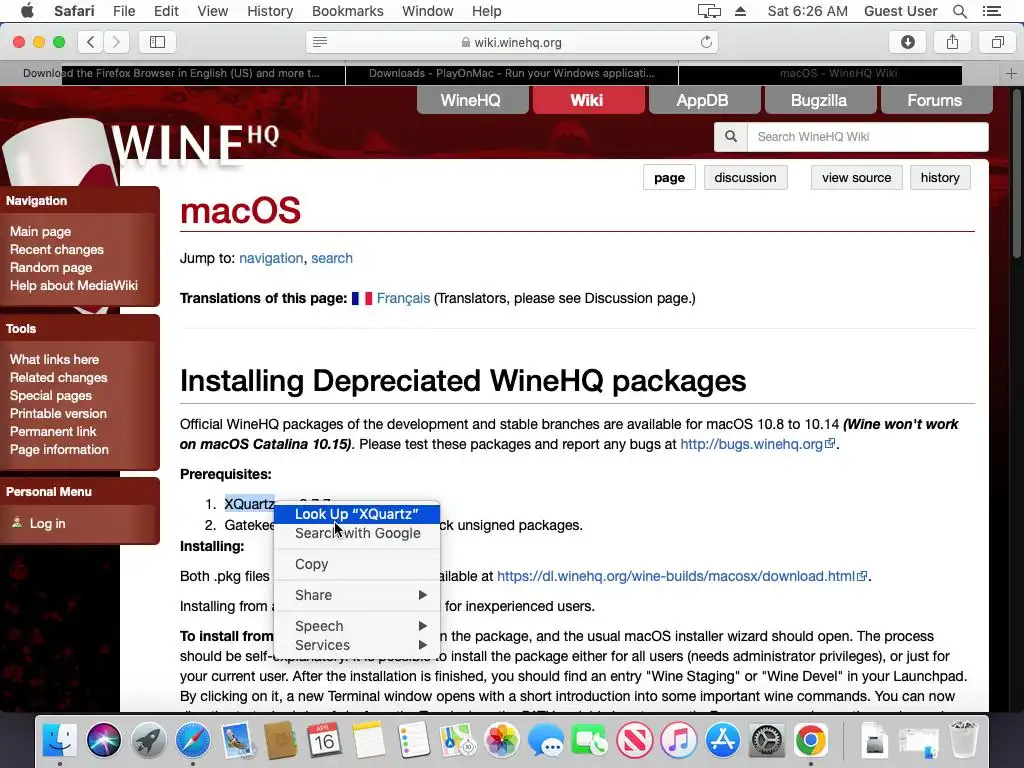1024x768 pixels.
Task: Show all tabs overview button
Action: 997,42
